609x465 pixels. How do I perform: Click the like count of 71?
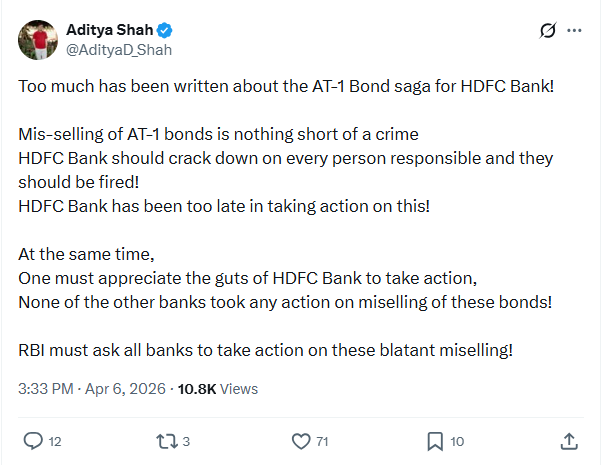[322, 441]
